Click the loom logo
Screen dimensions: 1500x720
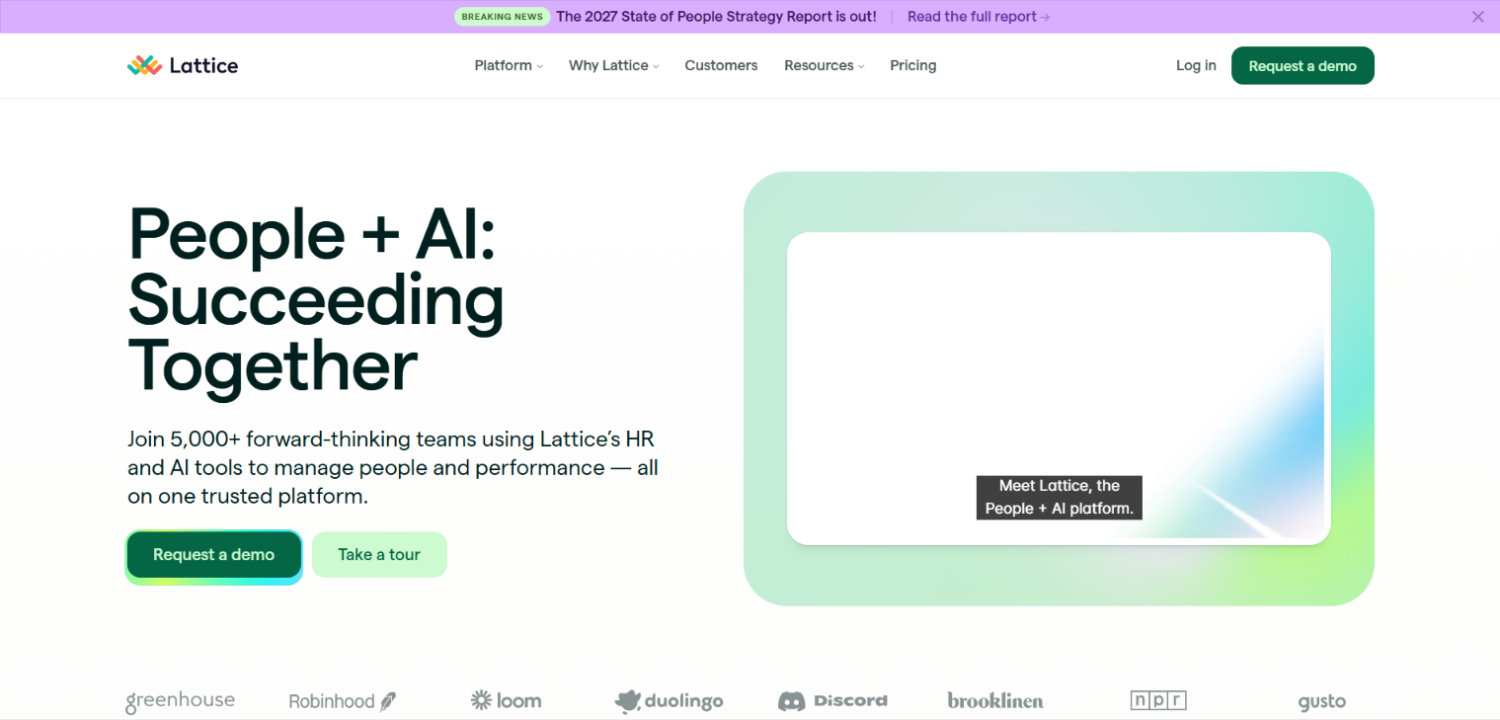(506, 701)
